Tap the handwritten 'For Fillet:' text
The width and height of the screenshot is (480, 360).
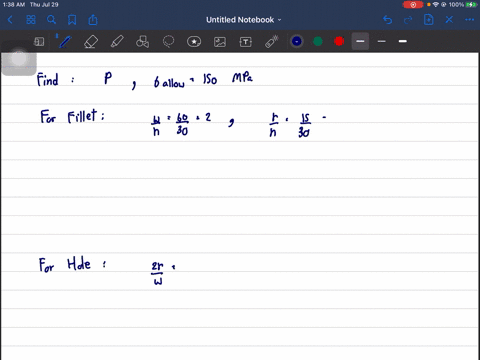coord(72,116)
